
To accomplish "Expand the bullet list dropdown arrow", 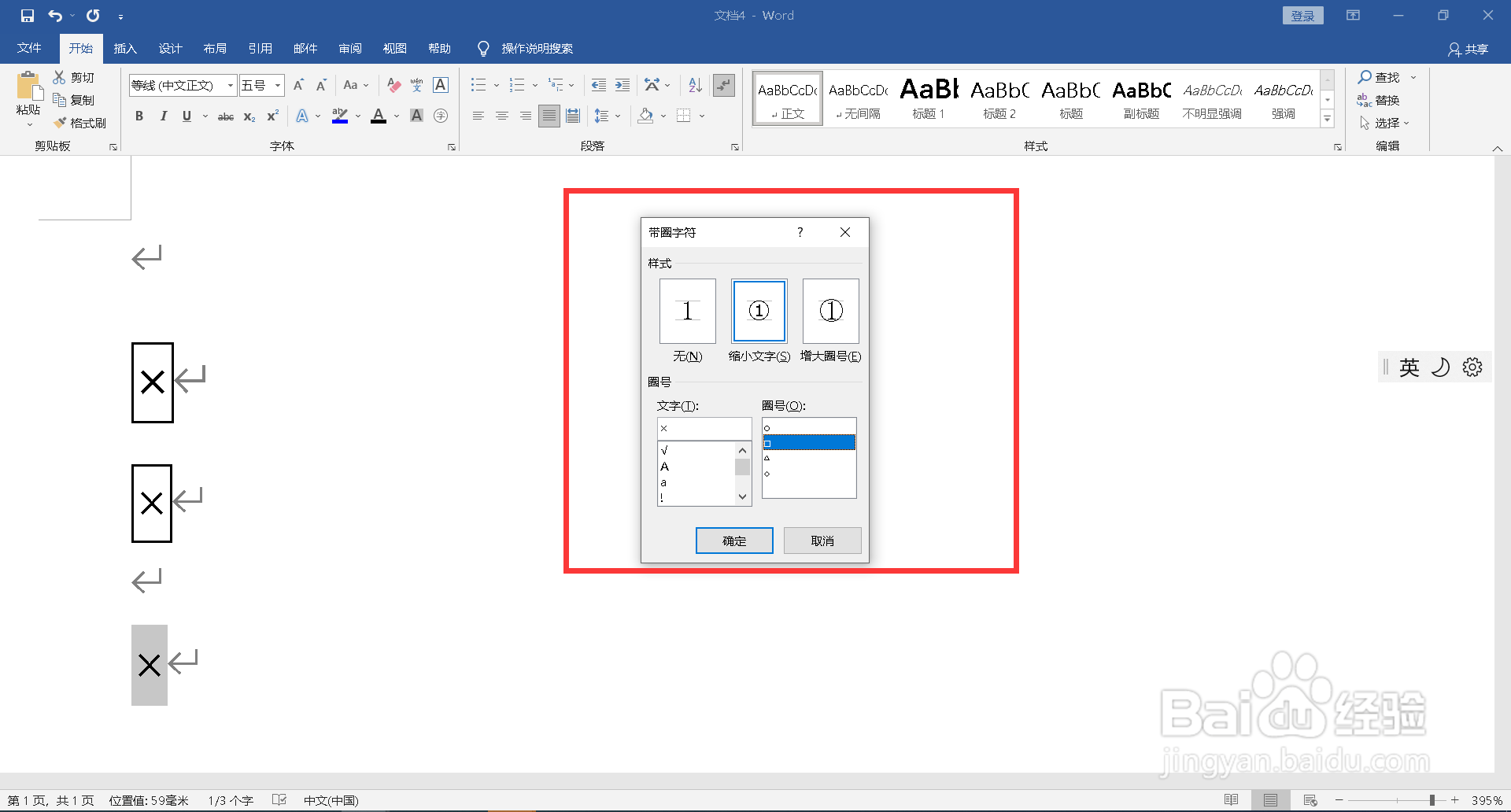I will tap(497, 85).
